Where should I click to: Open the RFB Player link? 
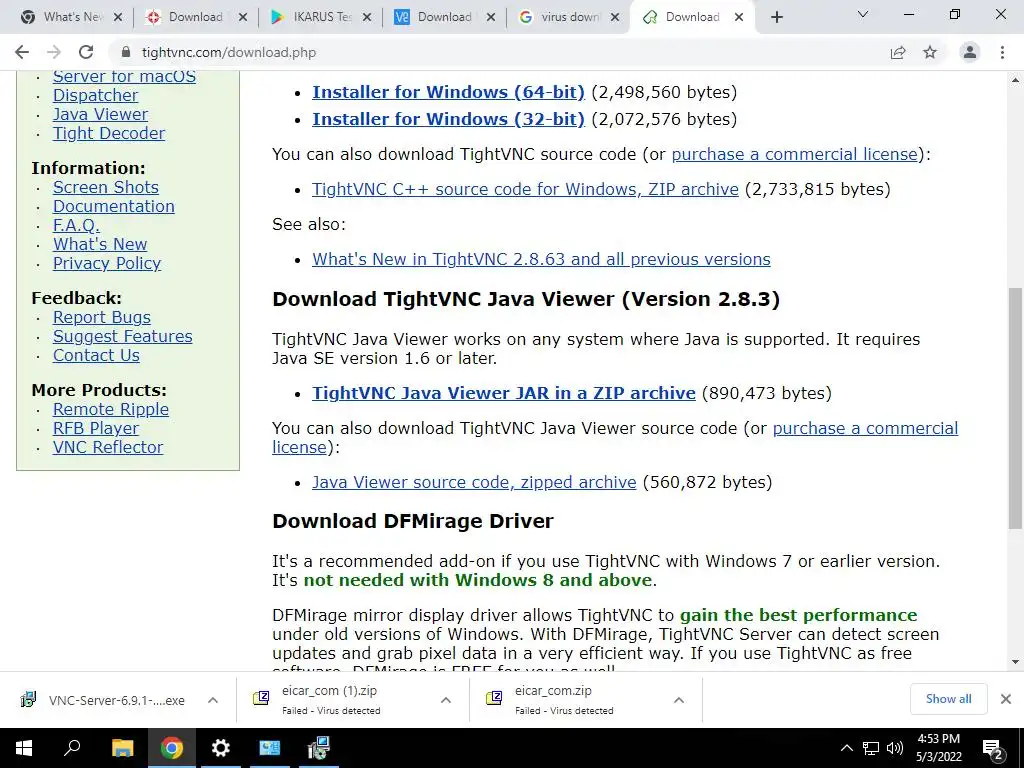[95, 428]
